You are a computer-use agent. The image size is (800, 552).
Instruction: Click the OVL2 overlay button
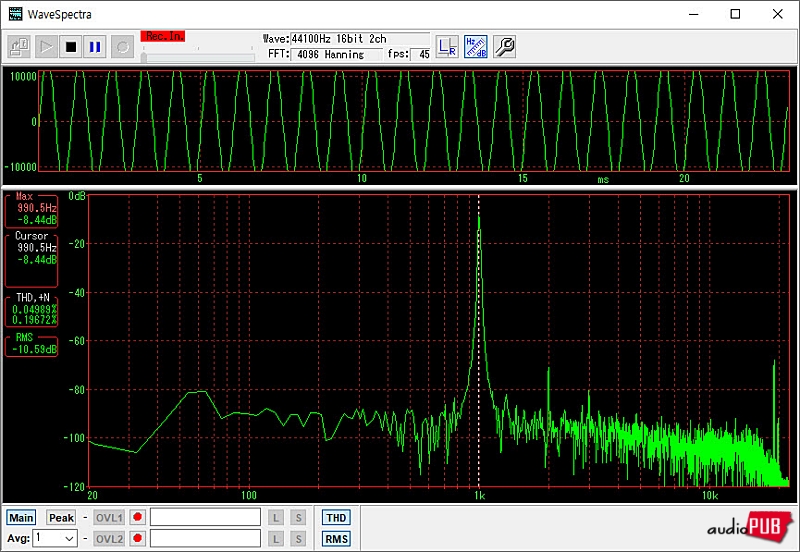click(x=109, y=539)
